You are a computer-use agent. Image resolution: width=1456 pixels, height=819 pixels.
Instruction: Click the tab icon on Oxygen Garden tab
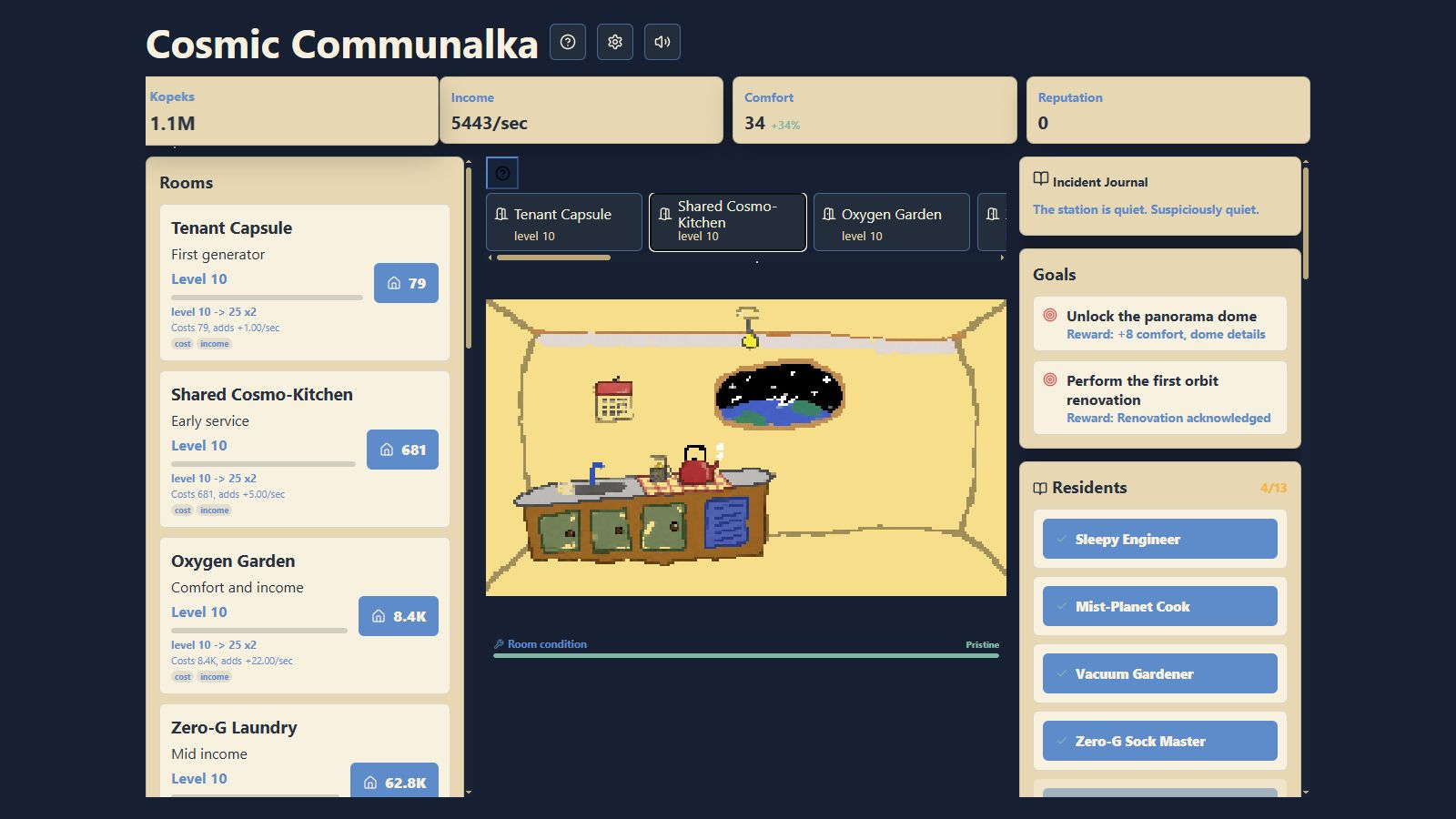[x=828, y=215]
